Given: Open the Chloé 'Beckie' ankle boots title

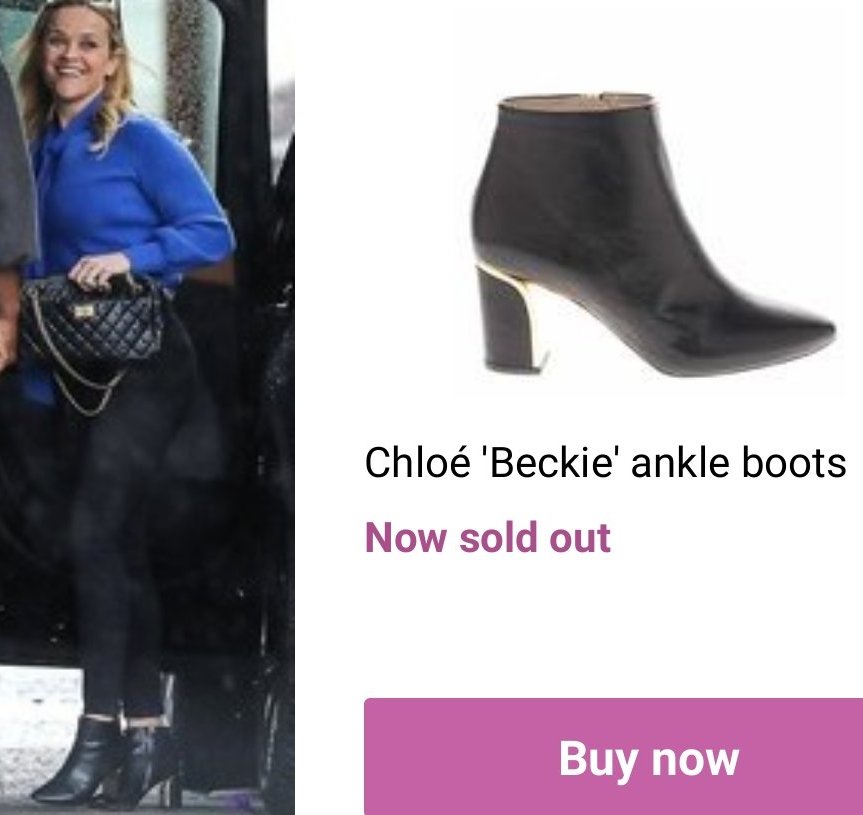Looking at the screenshot, I should [605, 462].
